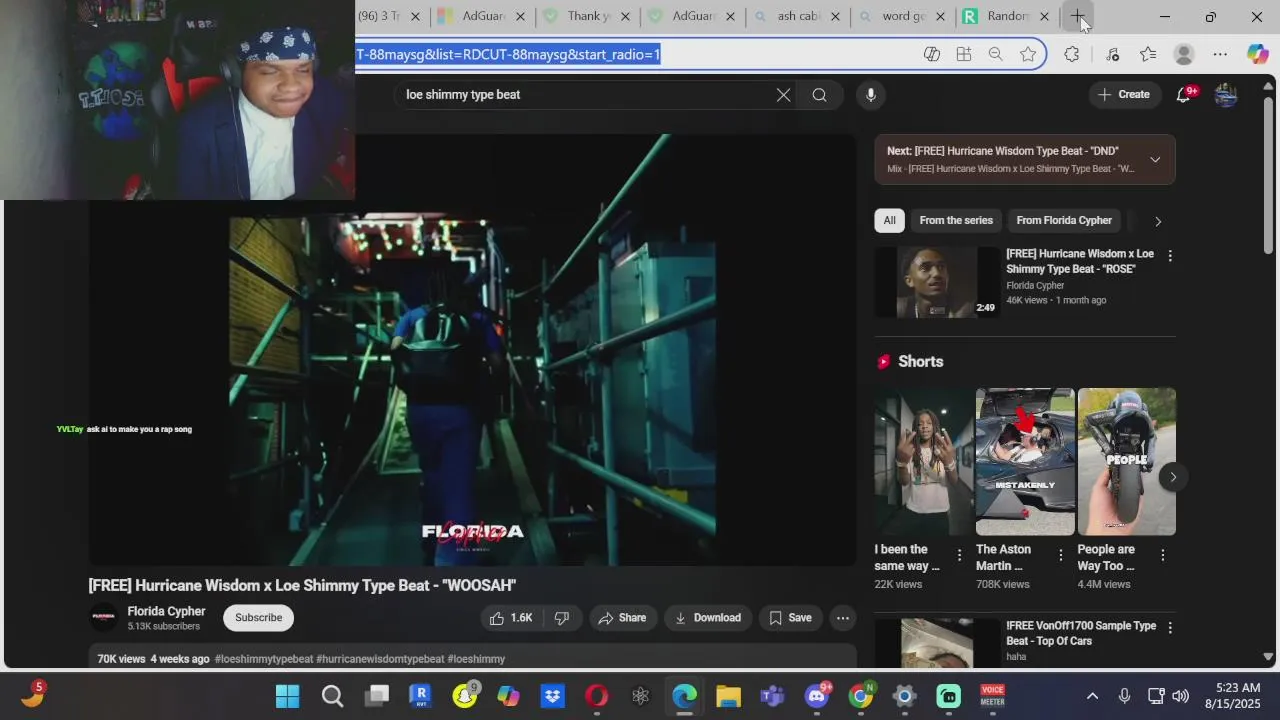Image resolution: width=1280 pixels, height=720 pixels.
Task: Open Edge settings and more menu
Action: coord(1220,54)
